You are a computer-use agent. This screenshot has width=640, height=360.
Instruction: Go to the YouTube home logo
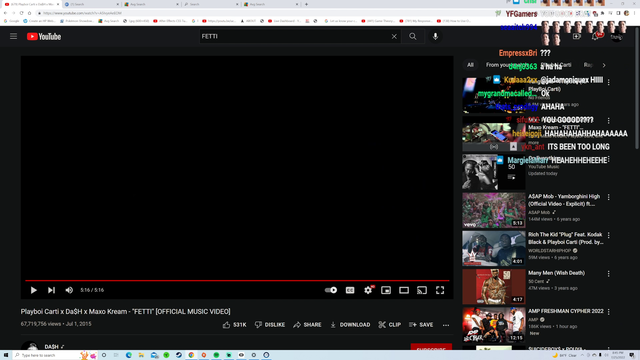click(x=44, y=36)
